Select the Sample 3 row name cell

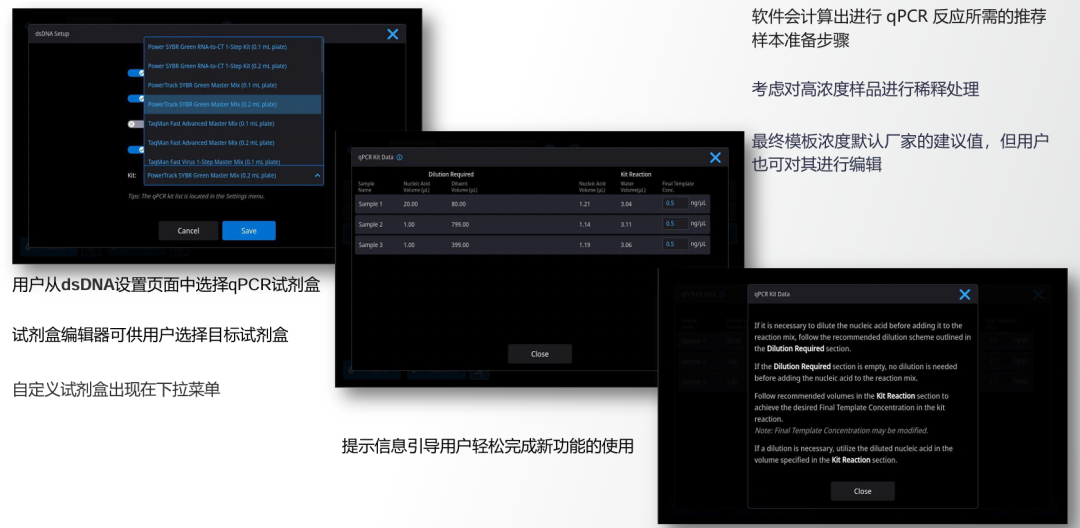coord(371,245)
